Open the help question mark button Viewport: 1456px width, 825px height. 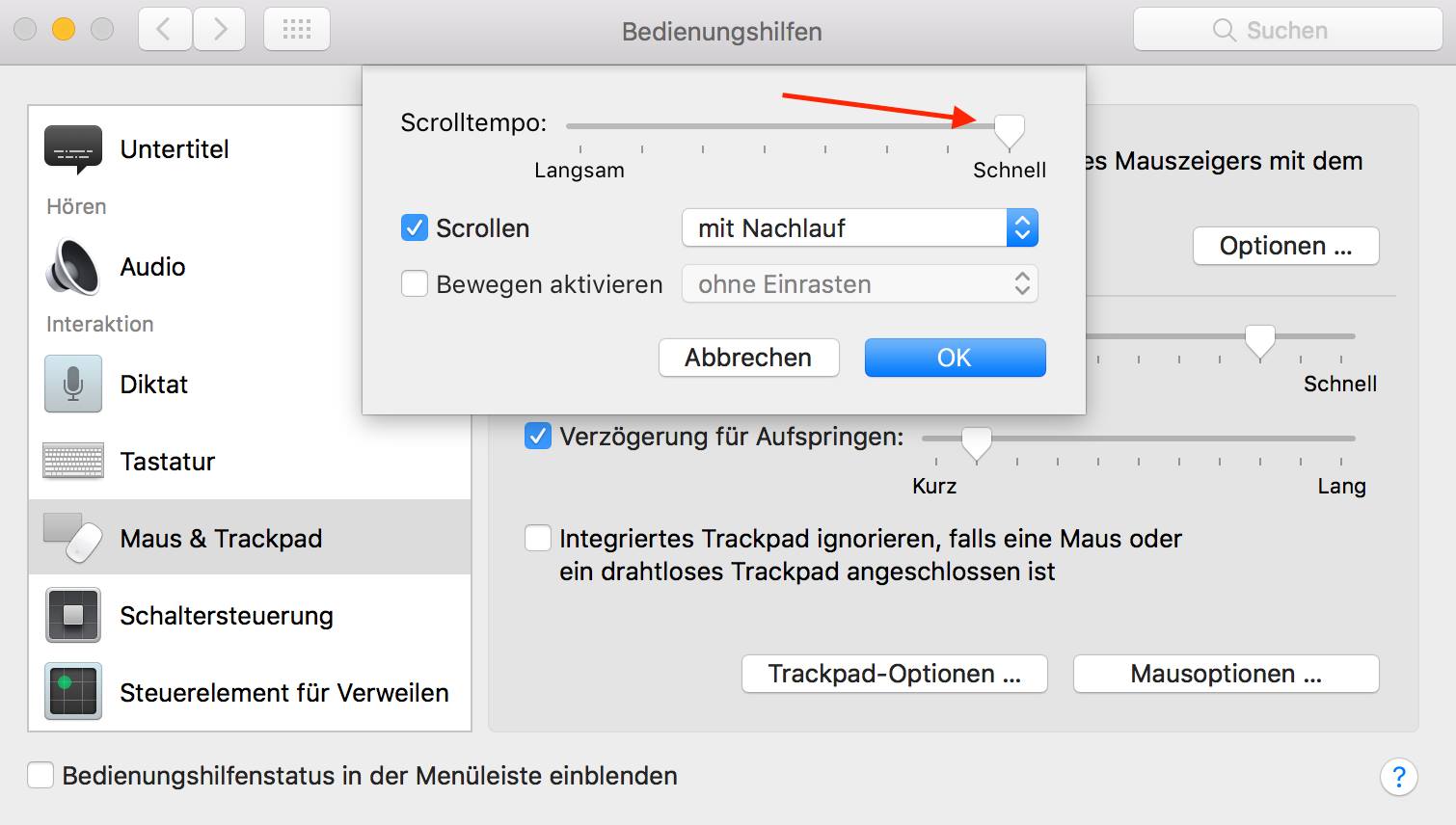tap(1398, 776)
